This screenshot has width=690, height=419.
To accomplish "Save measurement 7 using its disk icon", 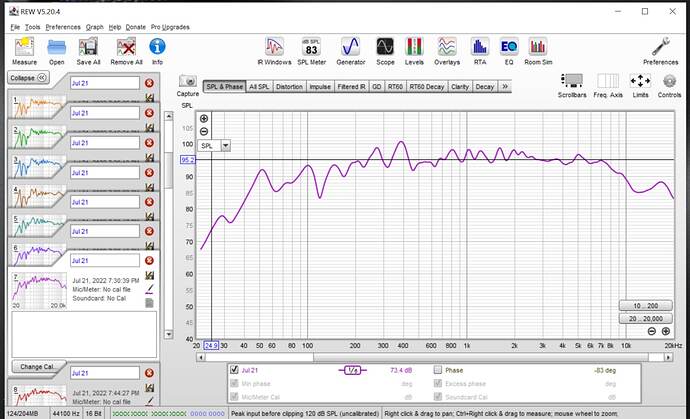I will (150, 275).
